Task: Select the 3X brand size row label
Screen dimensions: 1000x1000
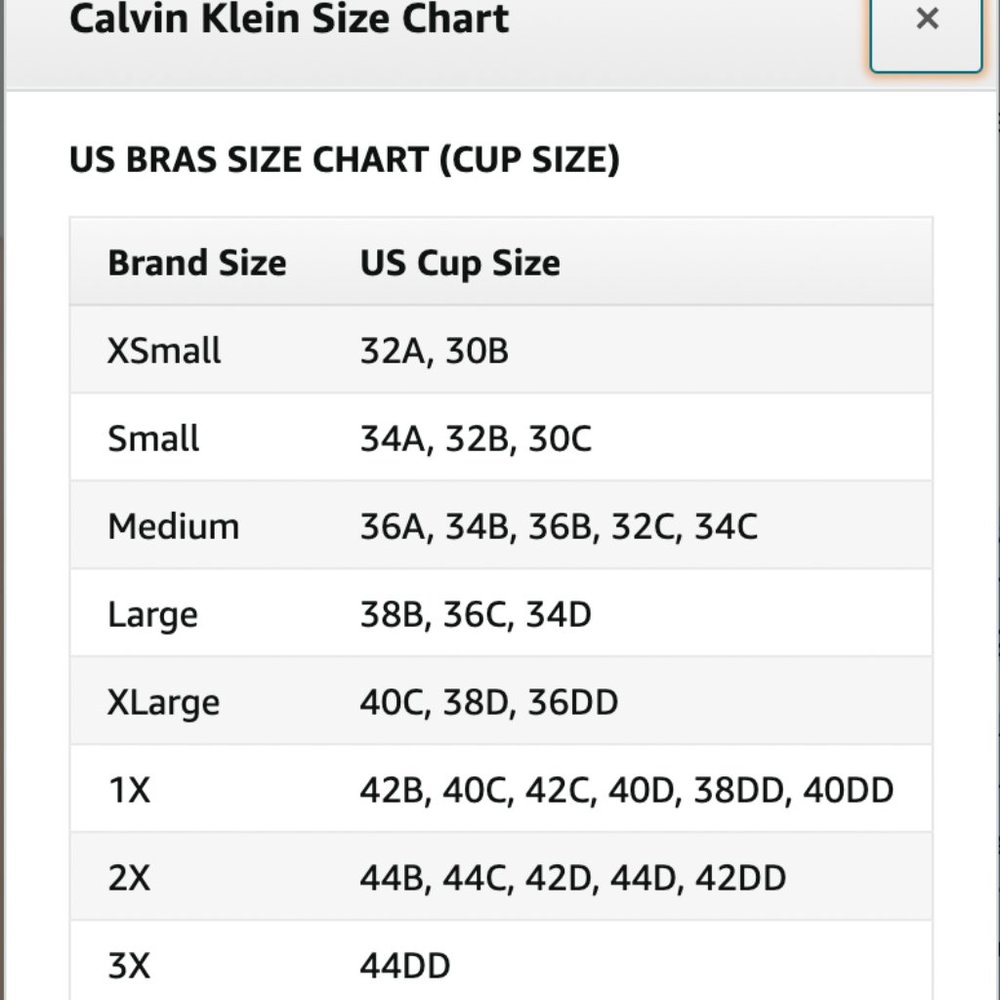Action: 129,966
